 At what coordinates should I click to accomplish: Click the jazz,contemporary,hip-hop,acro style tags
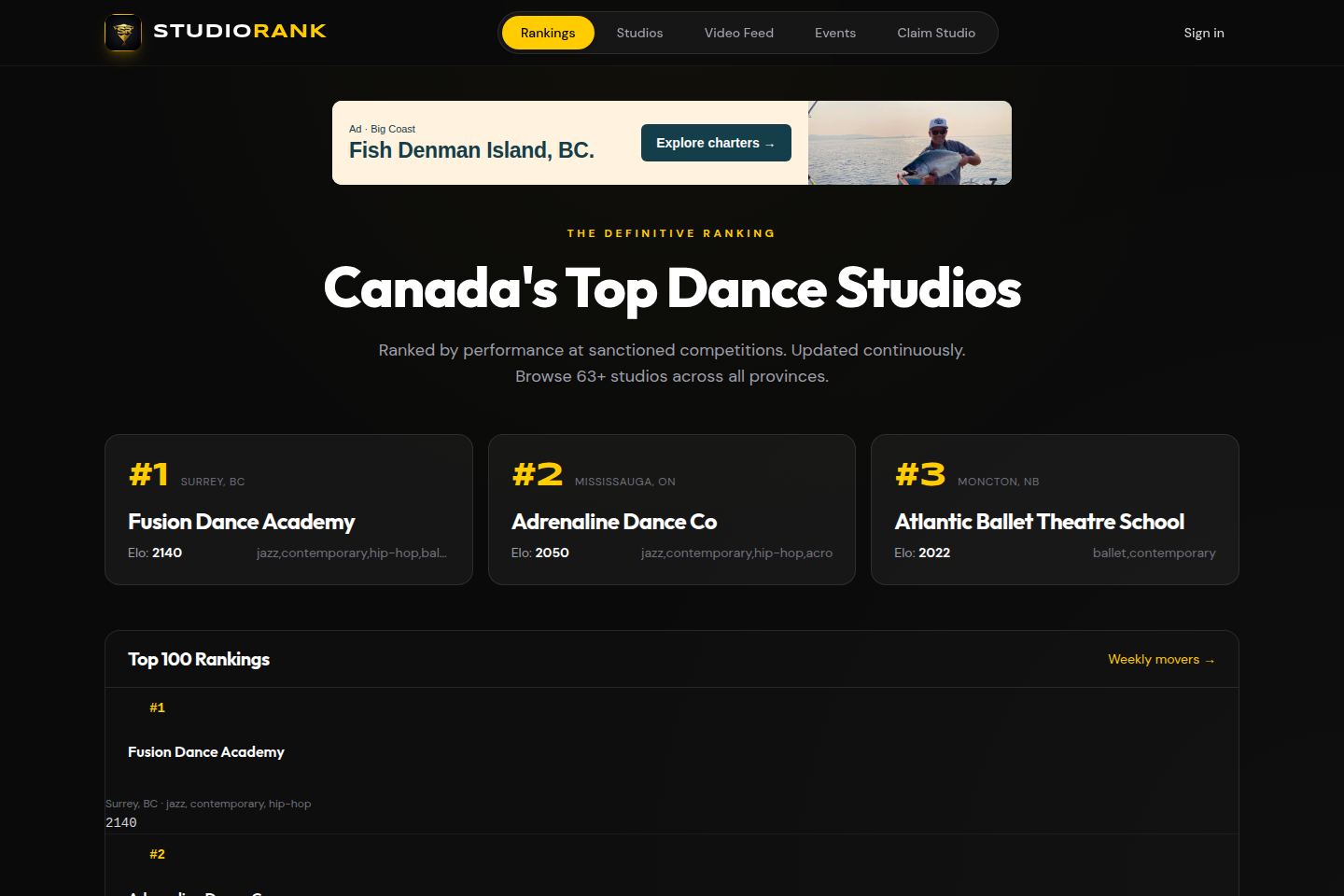click(x=736, y=553)
